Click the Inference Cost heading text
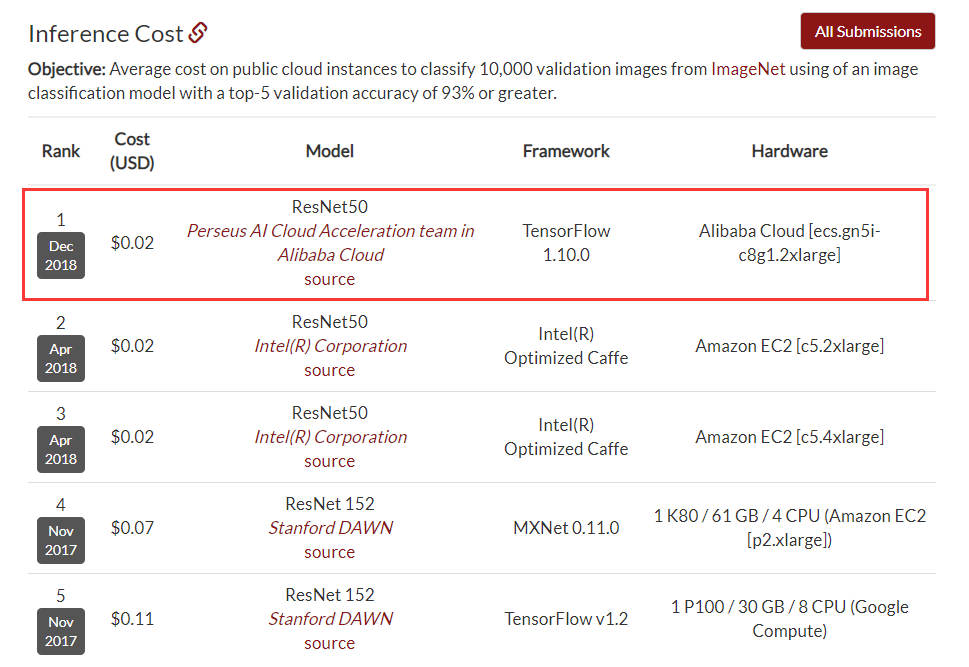The width and height of the screenshot is (969, 667). tap(106, 33)
